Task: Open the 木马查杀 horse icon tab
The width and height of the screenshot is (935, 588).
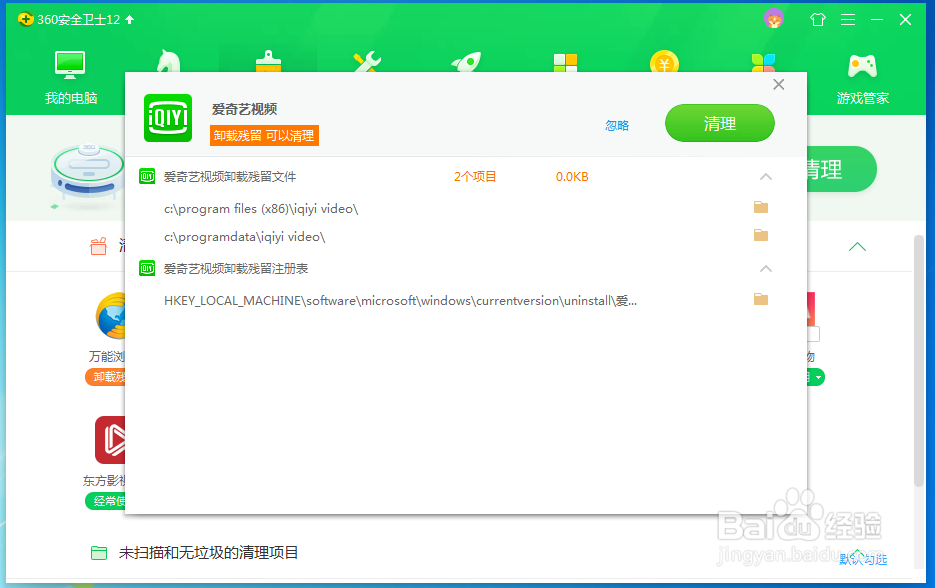Action: (169, 61)
